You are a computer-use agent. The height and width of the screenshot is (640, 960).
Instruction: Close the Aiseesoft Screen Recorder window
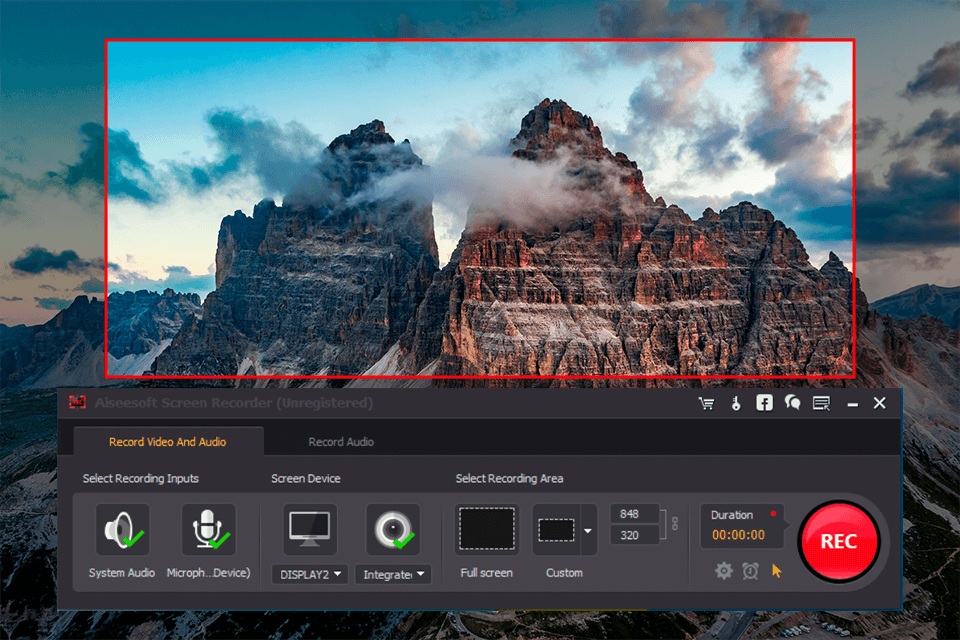(x=879, y=403)
